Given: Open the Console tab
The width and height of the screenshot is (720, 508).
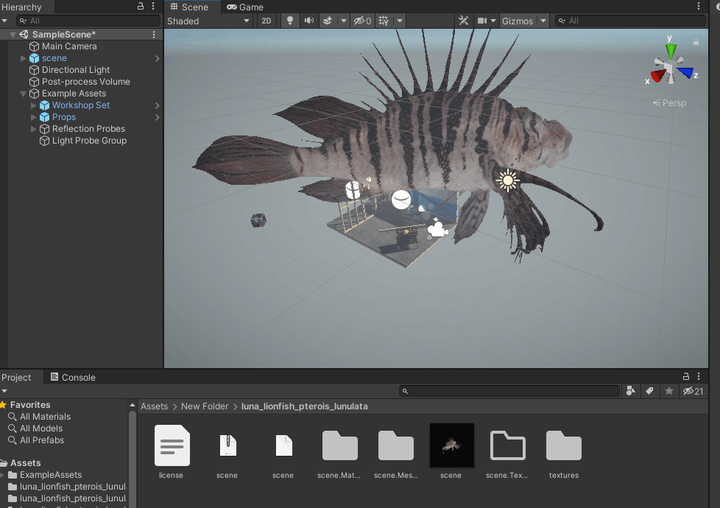Looking at the screenshot, I should tap(73, 378).
